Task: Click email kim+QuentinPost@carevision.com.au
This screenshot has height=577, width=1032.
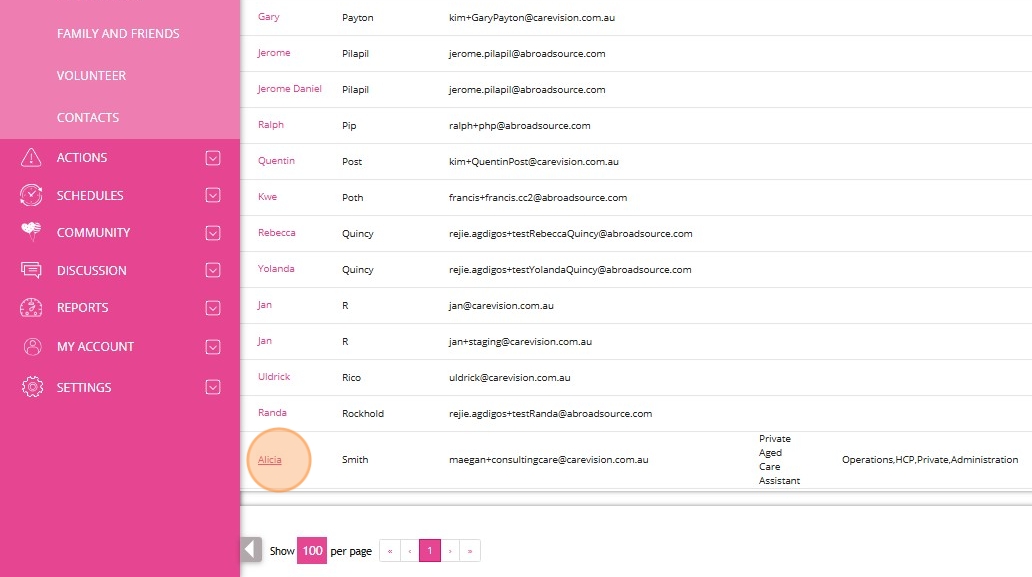Action: click(x=533, y=162)
